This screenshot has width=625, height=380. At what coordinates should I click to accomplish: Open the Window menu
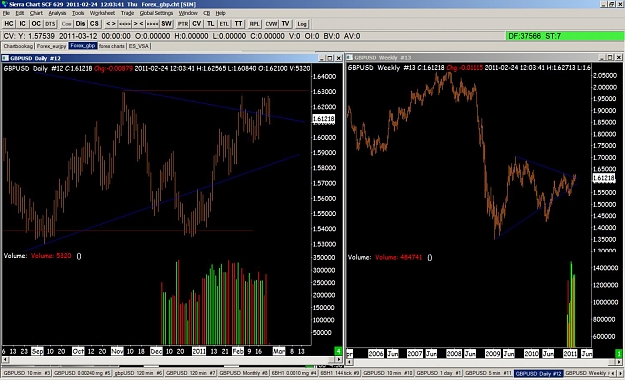[x=188, y=13]
